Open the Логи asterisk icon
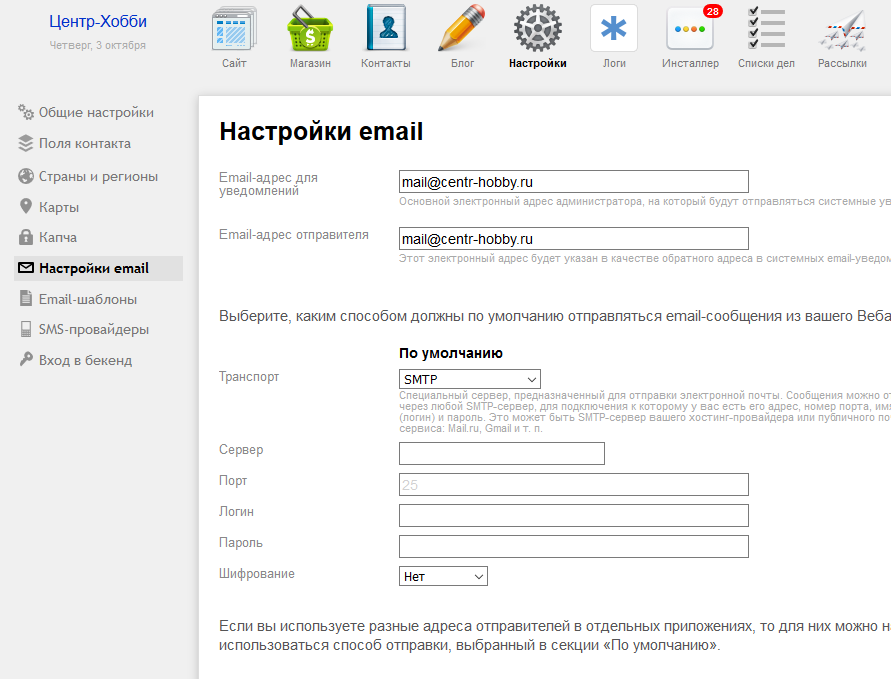The height and width of the screenshot is (679, 891). 614,30
